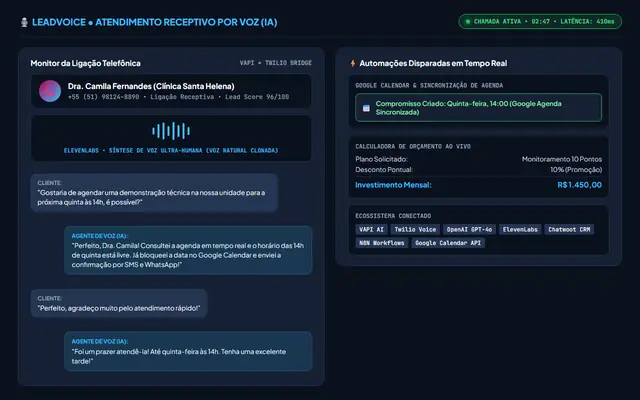Click agent reply Foi um prazer atendê-la
Image resolution: width=640 pixels, height=400 pixels.
[x=188, y=351]
